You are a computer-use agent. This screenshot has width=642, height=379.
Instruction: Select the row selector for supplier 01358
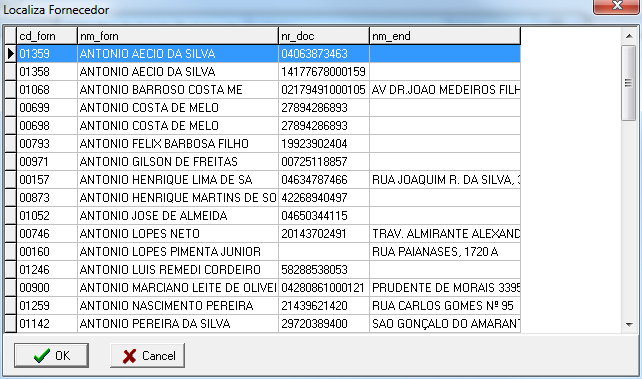coord(10,72)
